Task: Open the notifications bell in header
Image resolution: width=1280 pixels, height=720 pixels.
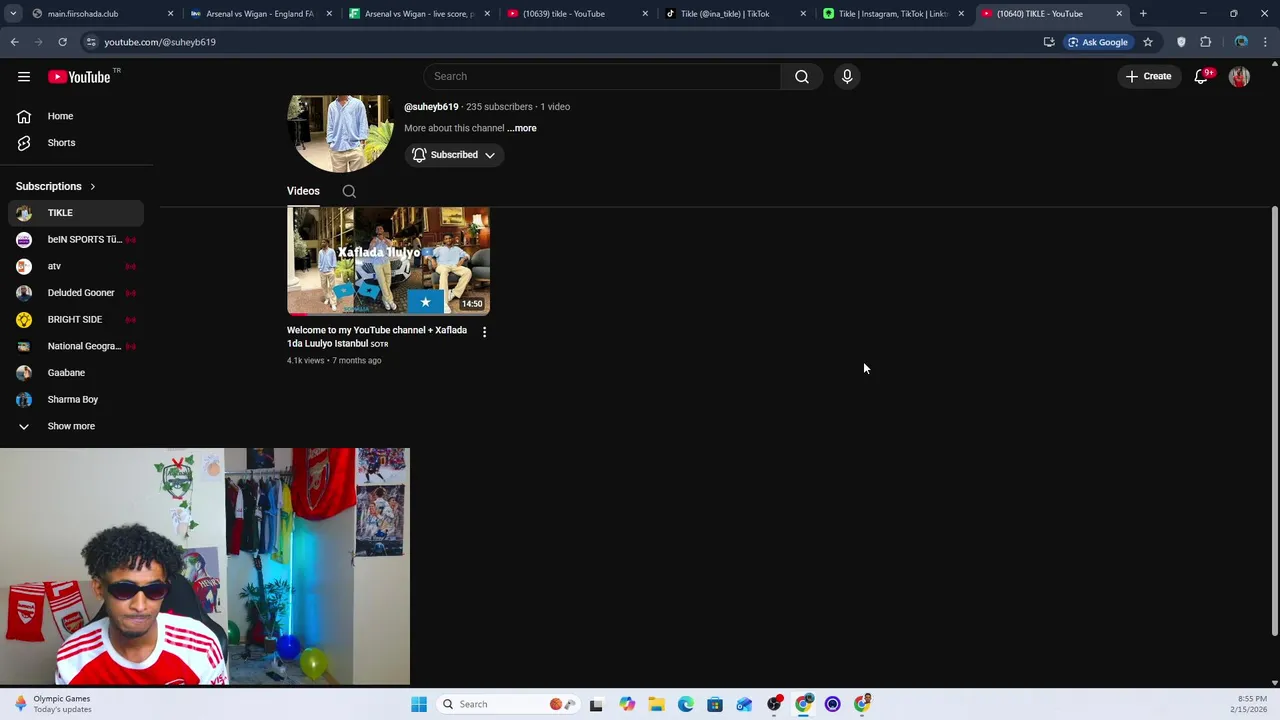Action: click(1202, 76)
